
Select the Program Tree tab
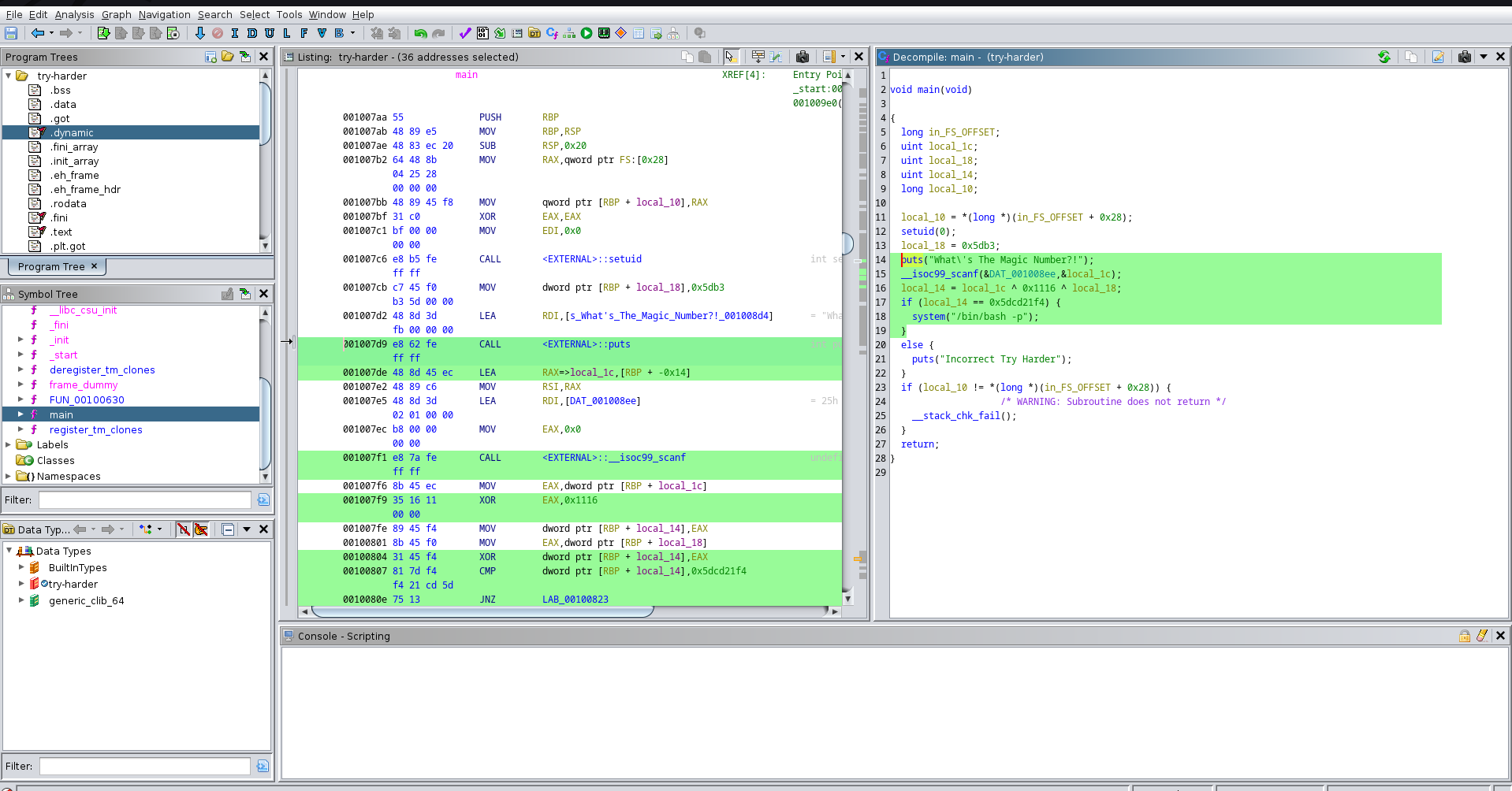click(x=52, y=266)
